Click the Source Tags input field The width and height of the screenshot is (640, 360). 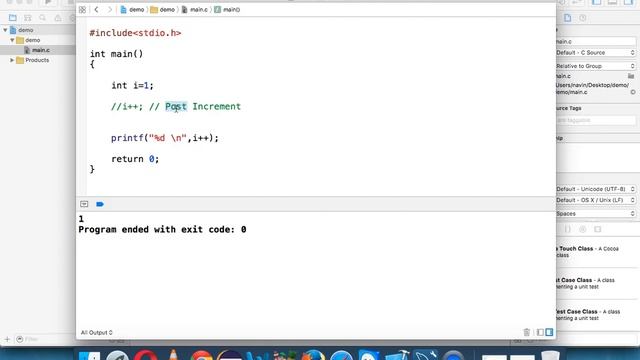pos(596,120)
